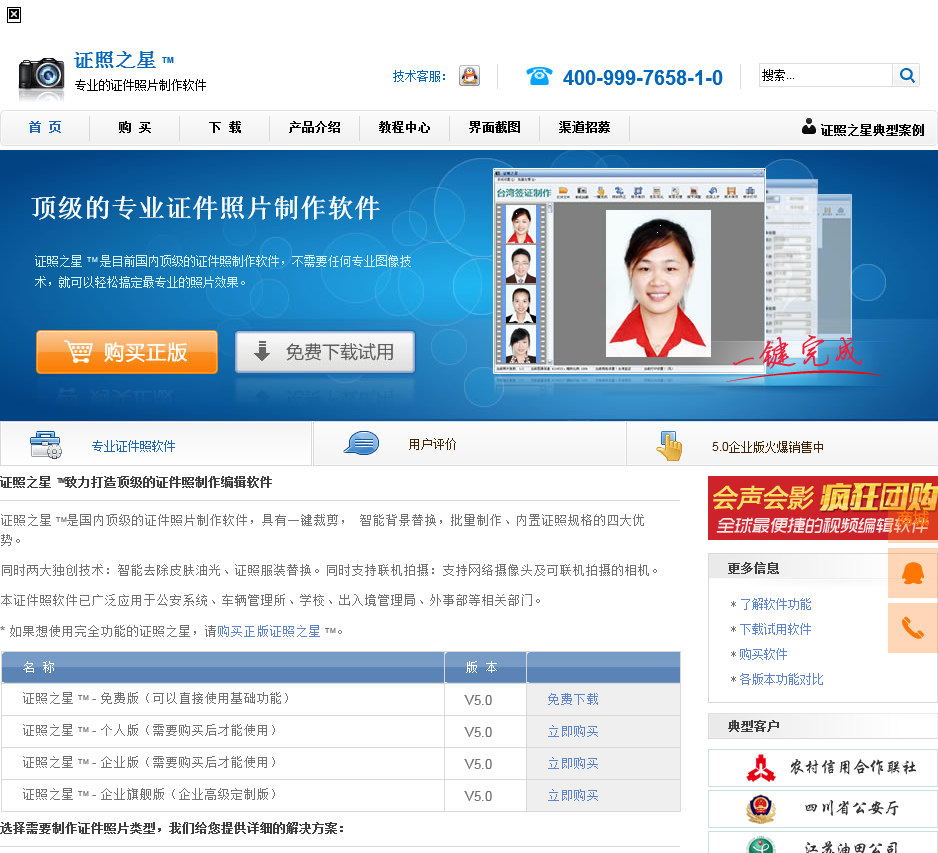This screenshot has height=853, width=938.
Task: Click the 典型客户 sidebar heading
Action: pyautogui.click(x=753, y=726)
